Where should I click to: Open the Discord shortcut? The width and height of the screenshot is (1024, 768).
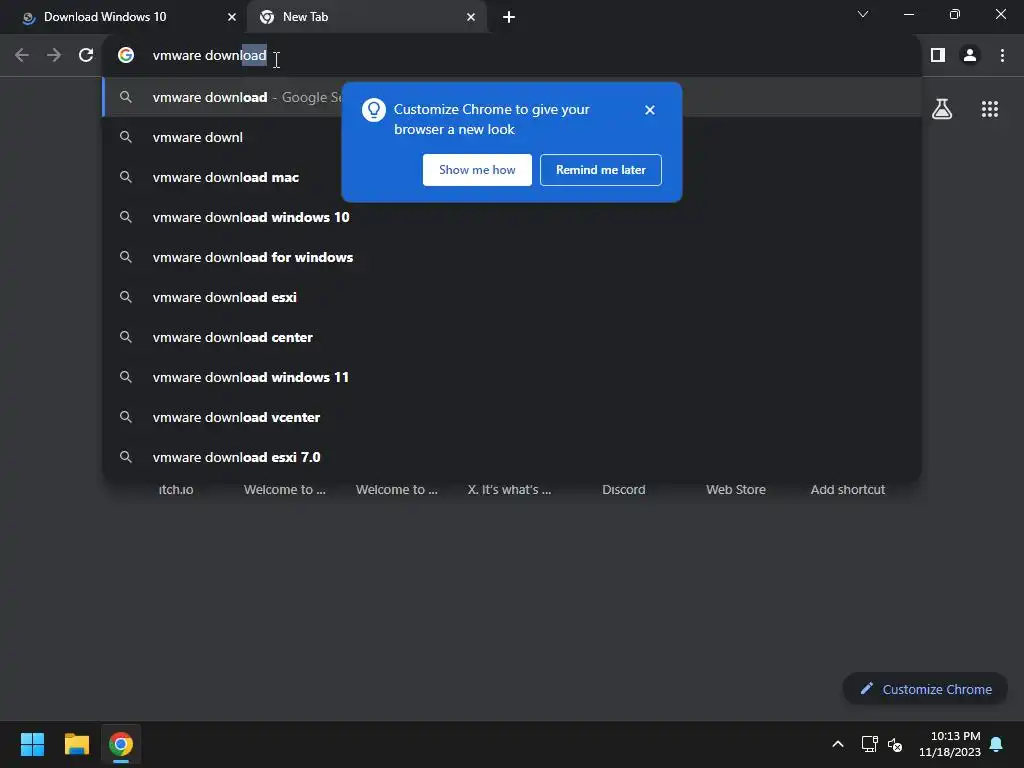(x=624, y=489)
